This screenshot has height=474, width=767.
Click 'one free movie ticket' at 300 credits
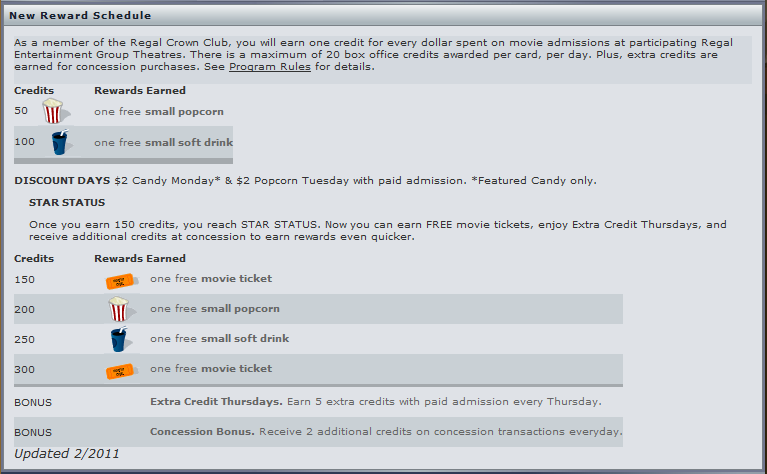click(x=211, y=368)
